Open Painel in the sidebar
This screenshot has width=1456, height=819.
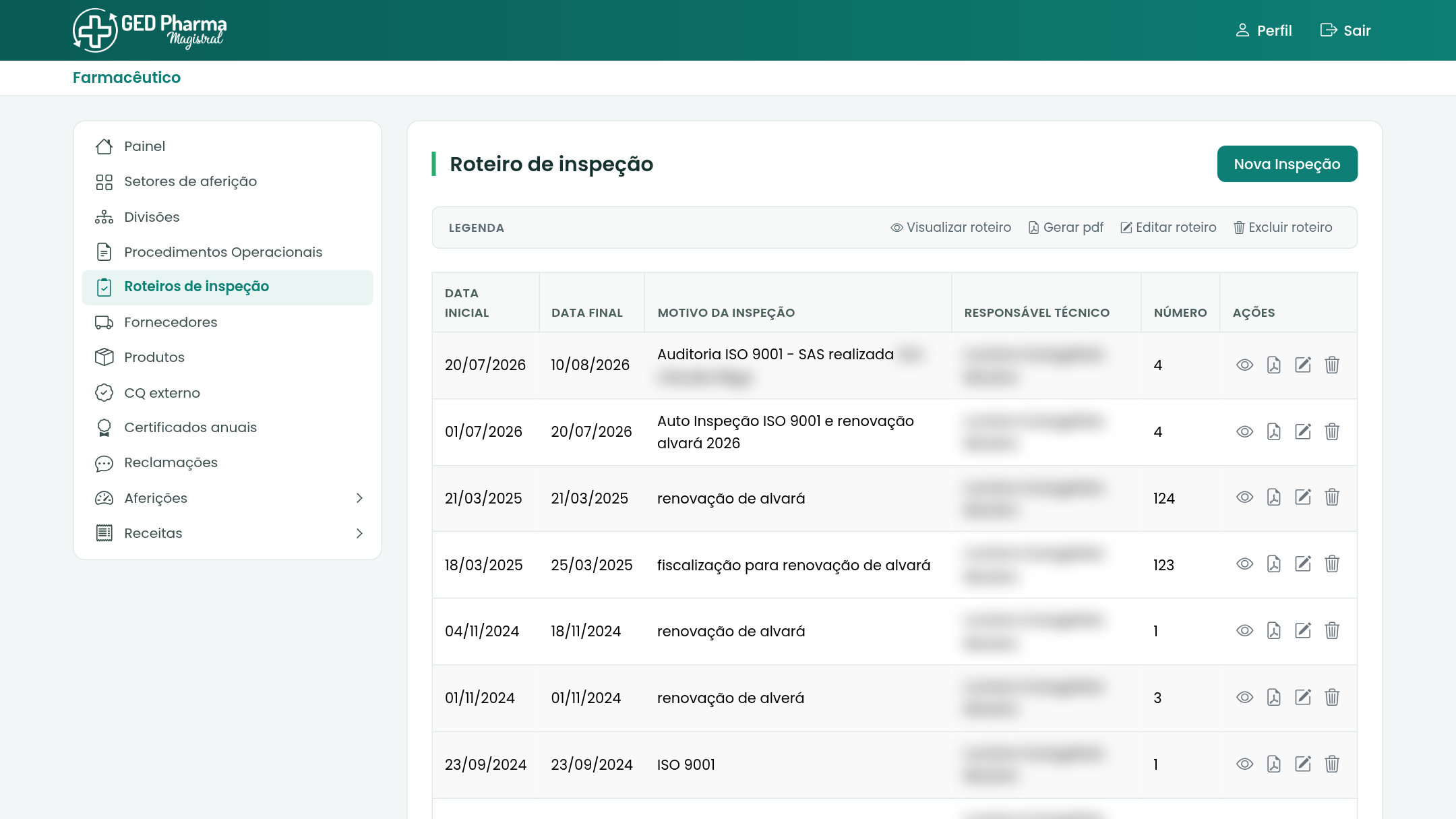pos(227,146)
